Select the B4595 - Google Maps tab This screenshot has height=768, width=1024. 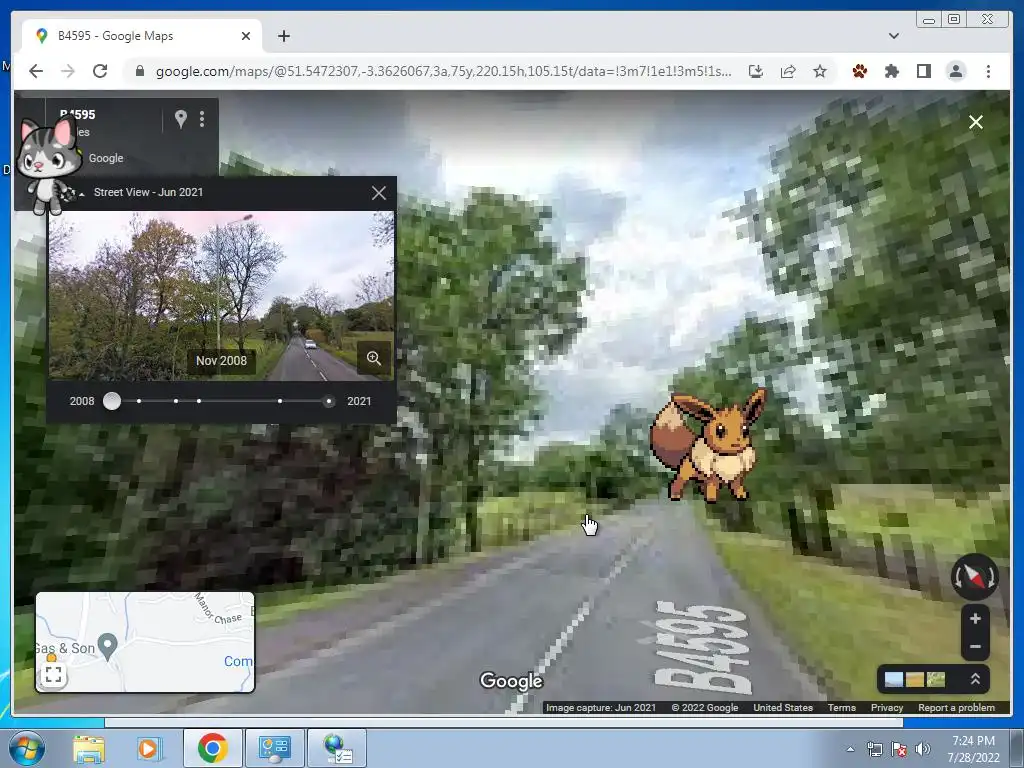coord(142,36)
